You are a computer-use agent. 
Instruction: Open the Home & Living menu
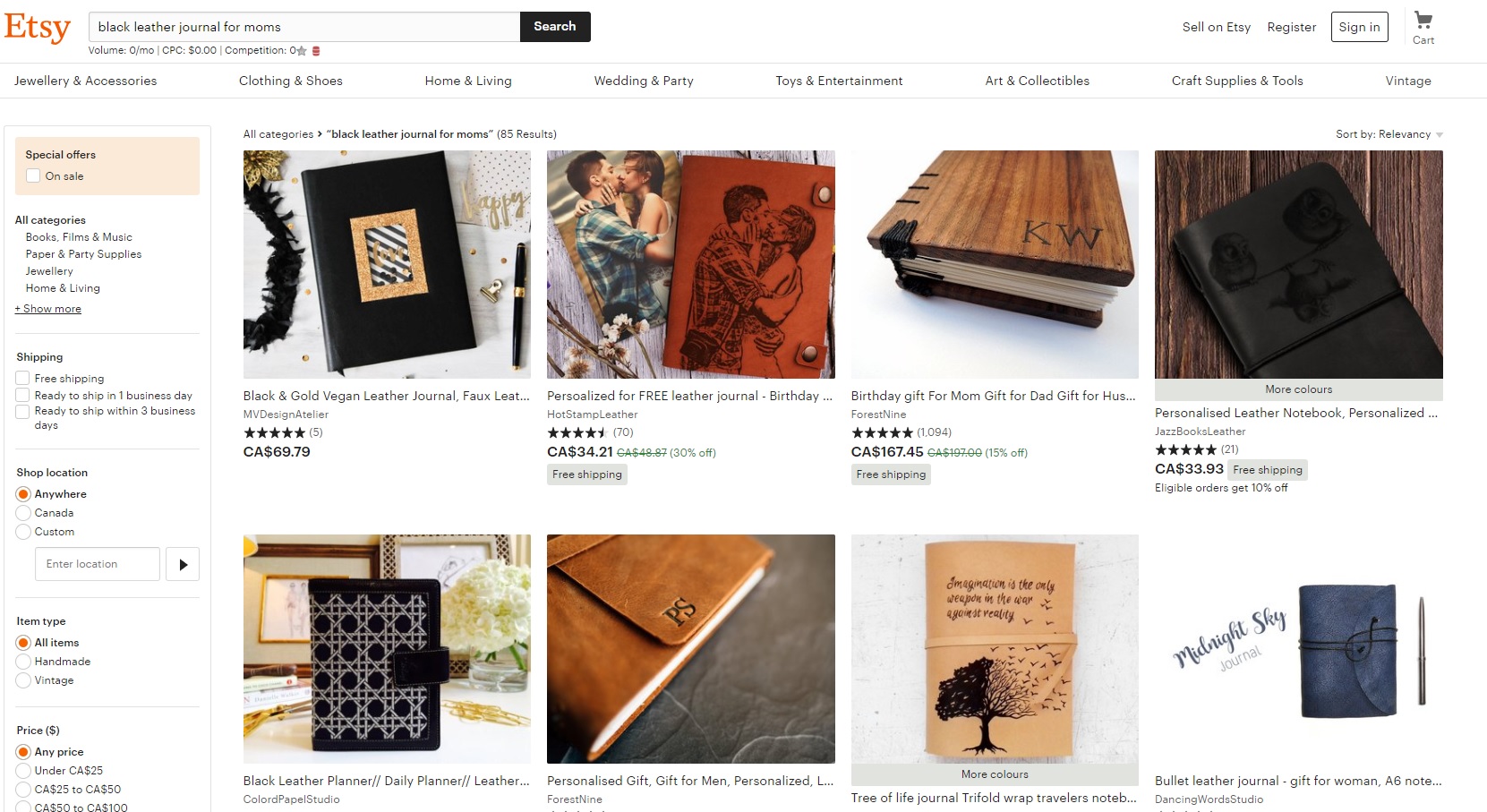click(x=468, y=81)
